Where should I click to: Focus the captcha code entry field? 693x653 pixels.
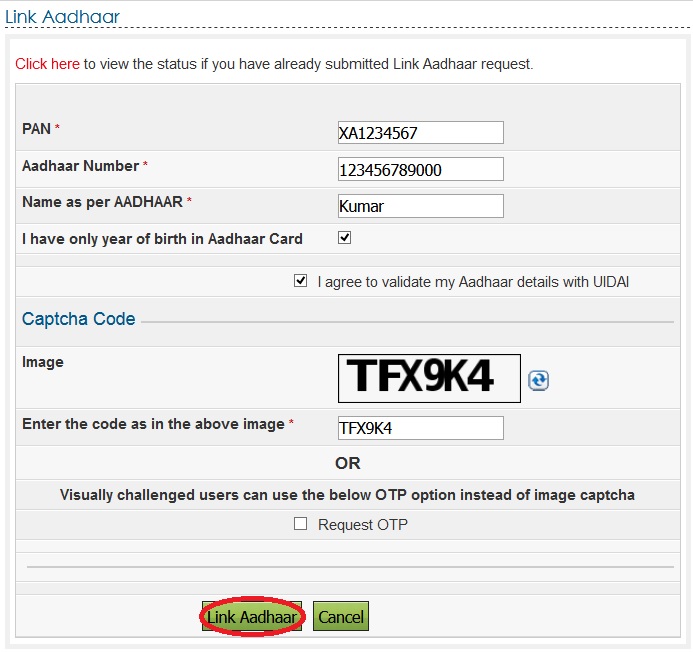[x=420, y=428]
